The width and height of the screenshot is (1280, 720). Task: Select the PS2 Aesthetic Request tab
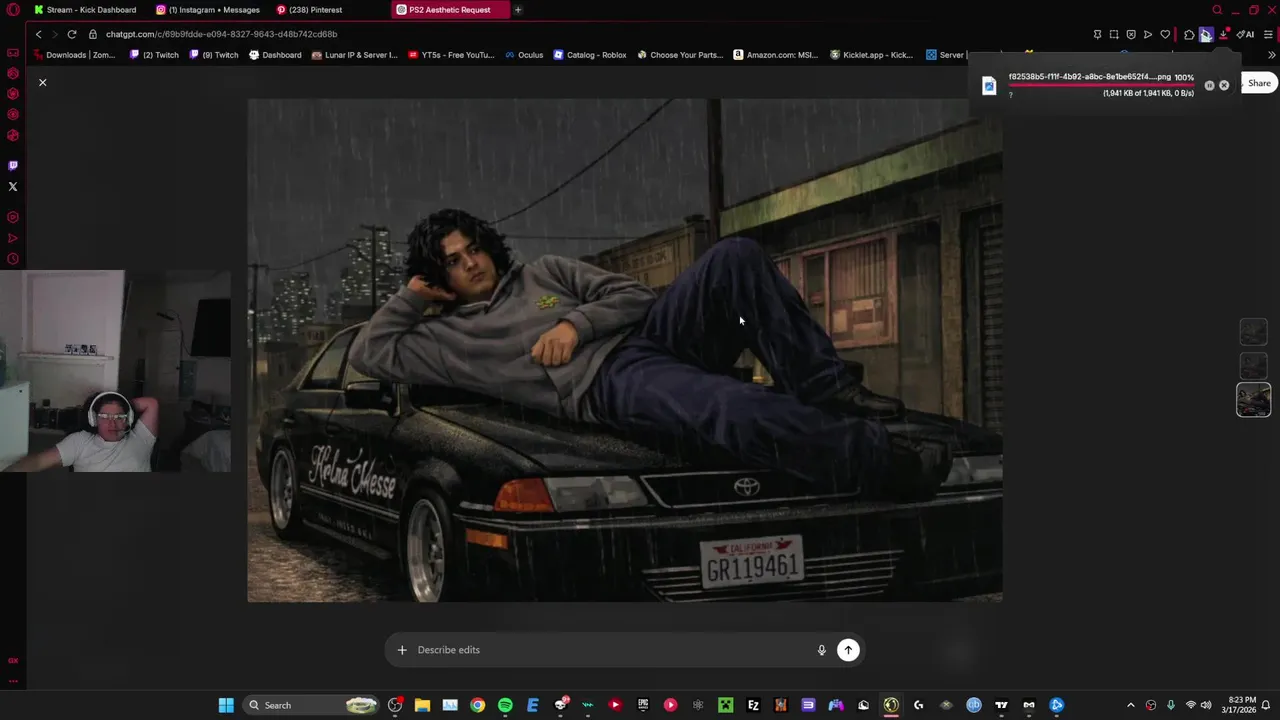pyautogui.click(x=451, y=10)
